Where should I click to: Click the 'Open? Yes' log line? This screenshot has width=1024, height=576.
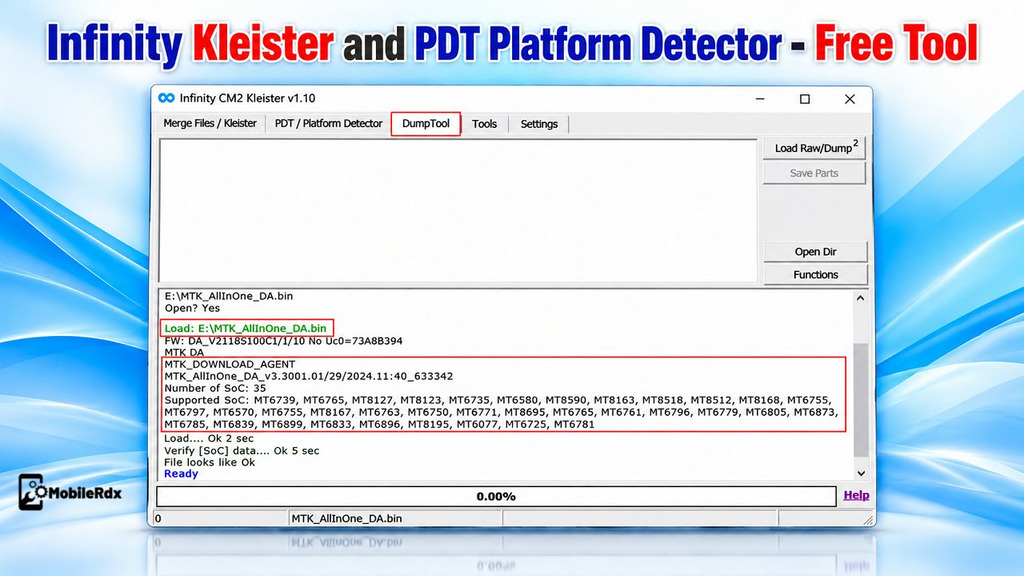[x=192, y=308]
